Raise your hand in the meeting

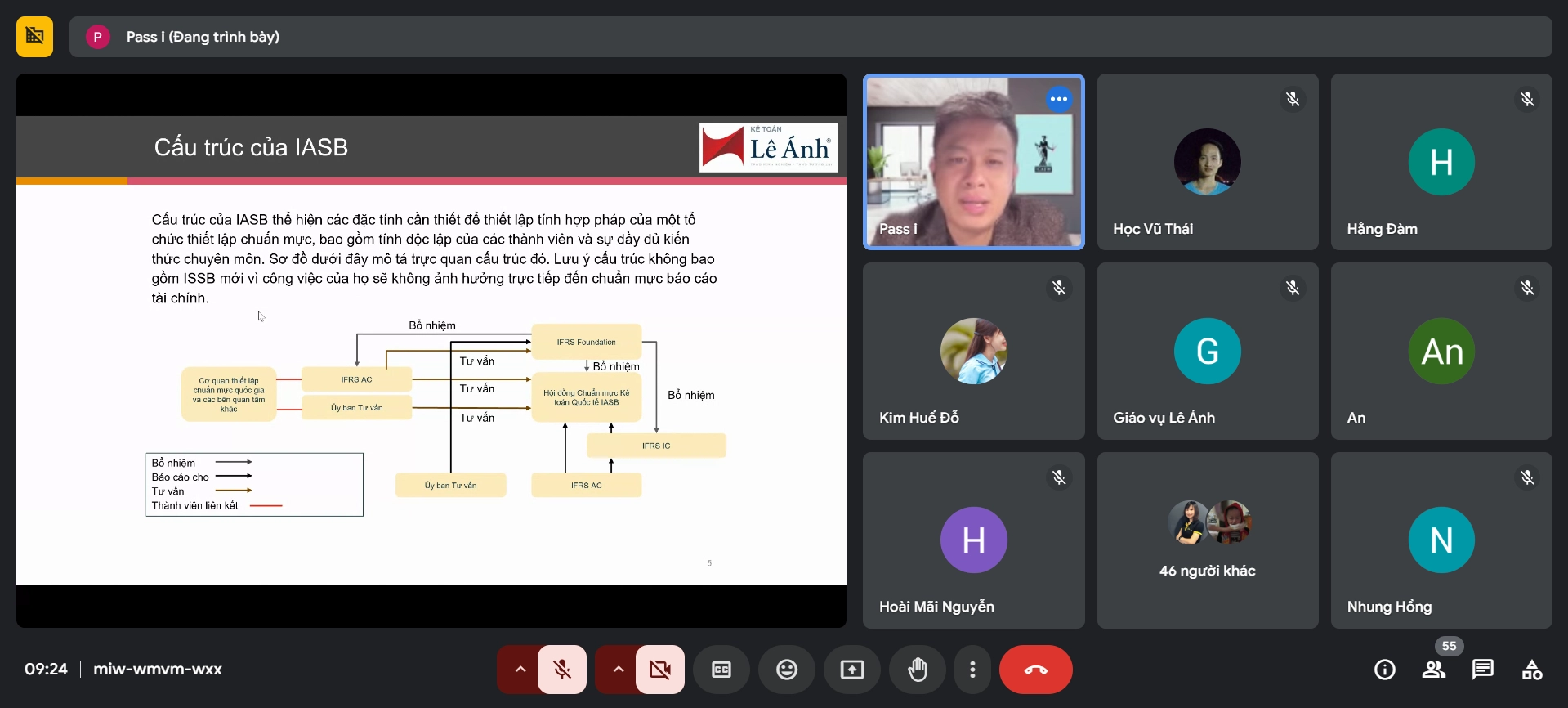[x=918, y=670]
